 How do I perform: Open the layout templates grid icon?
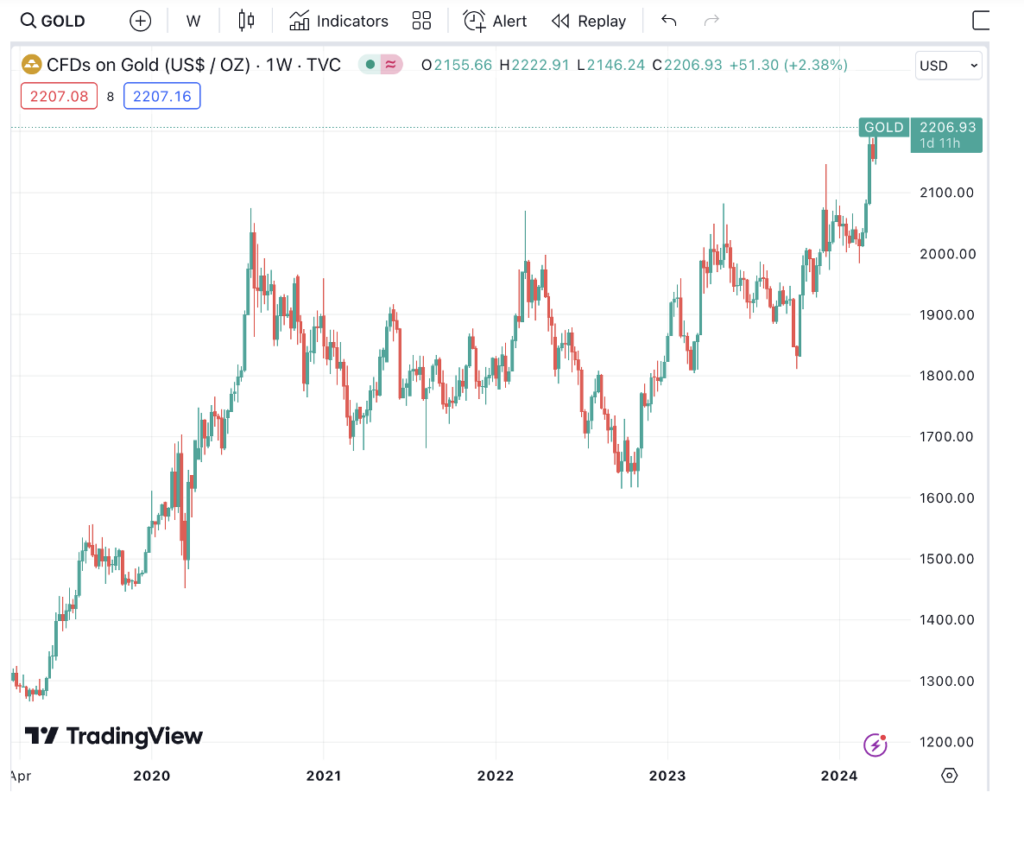(421, 21)
